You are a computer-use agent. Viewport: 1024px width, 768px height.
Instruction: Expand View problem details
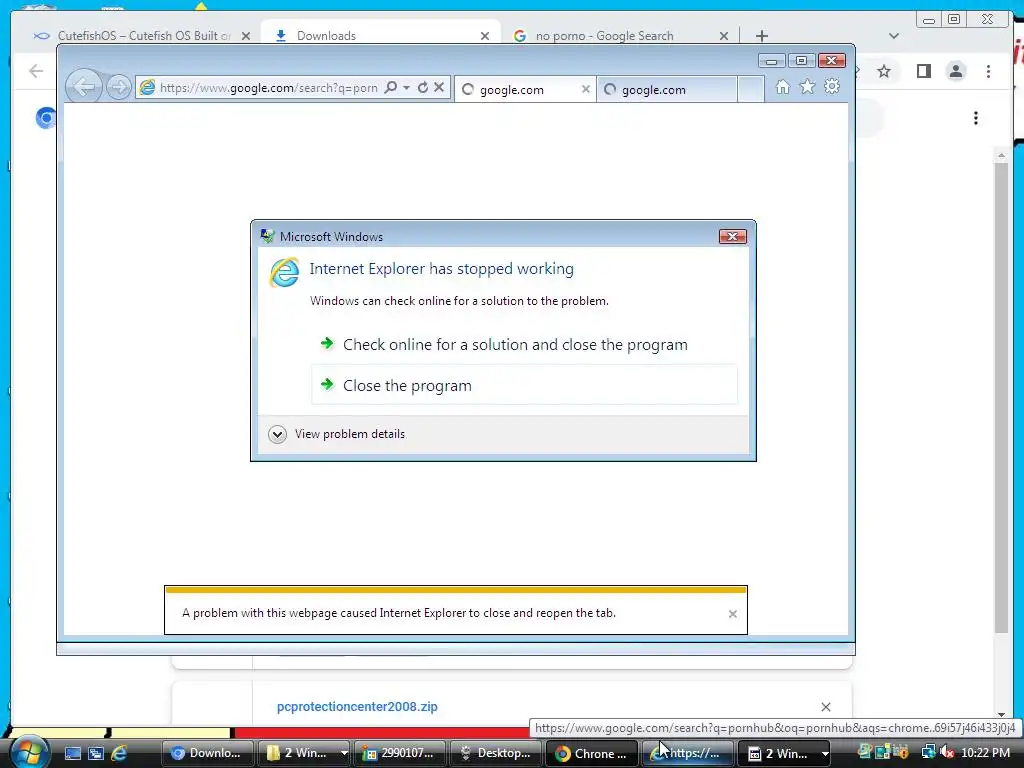337,434
